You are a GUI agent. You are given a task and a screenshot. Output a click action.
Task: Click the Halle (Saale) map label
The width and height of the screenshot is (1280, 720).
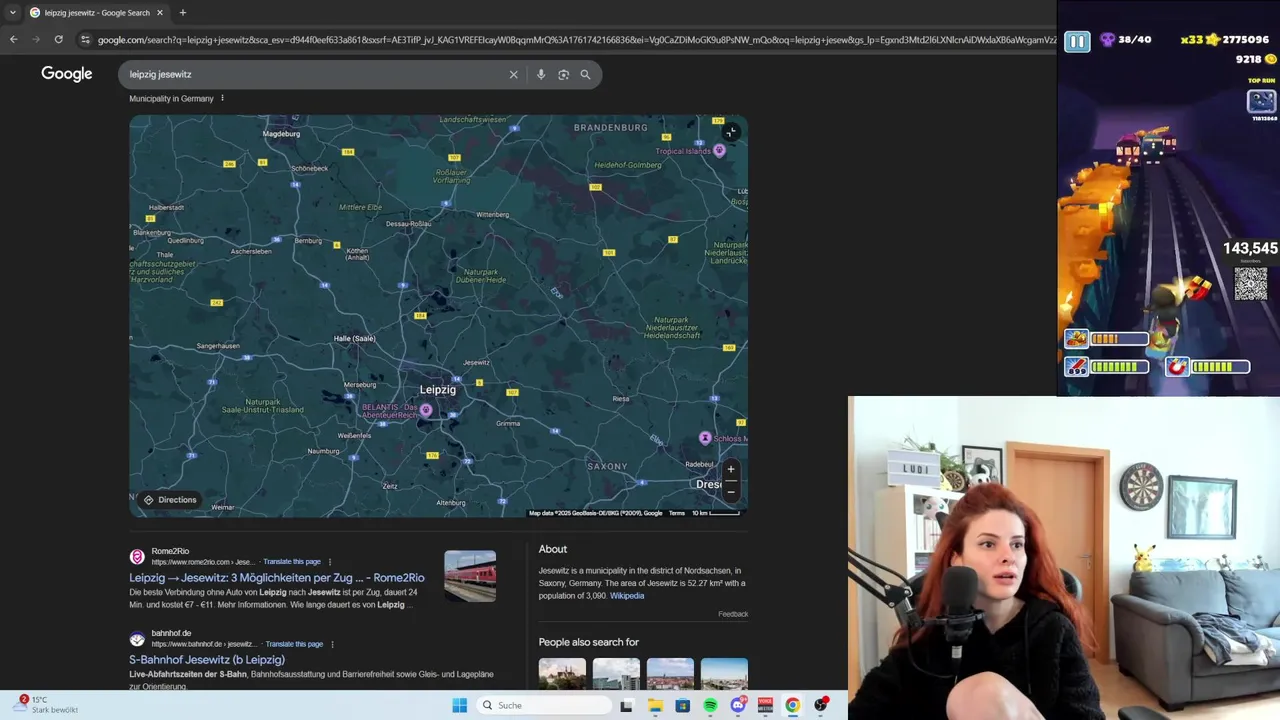354,339
